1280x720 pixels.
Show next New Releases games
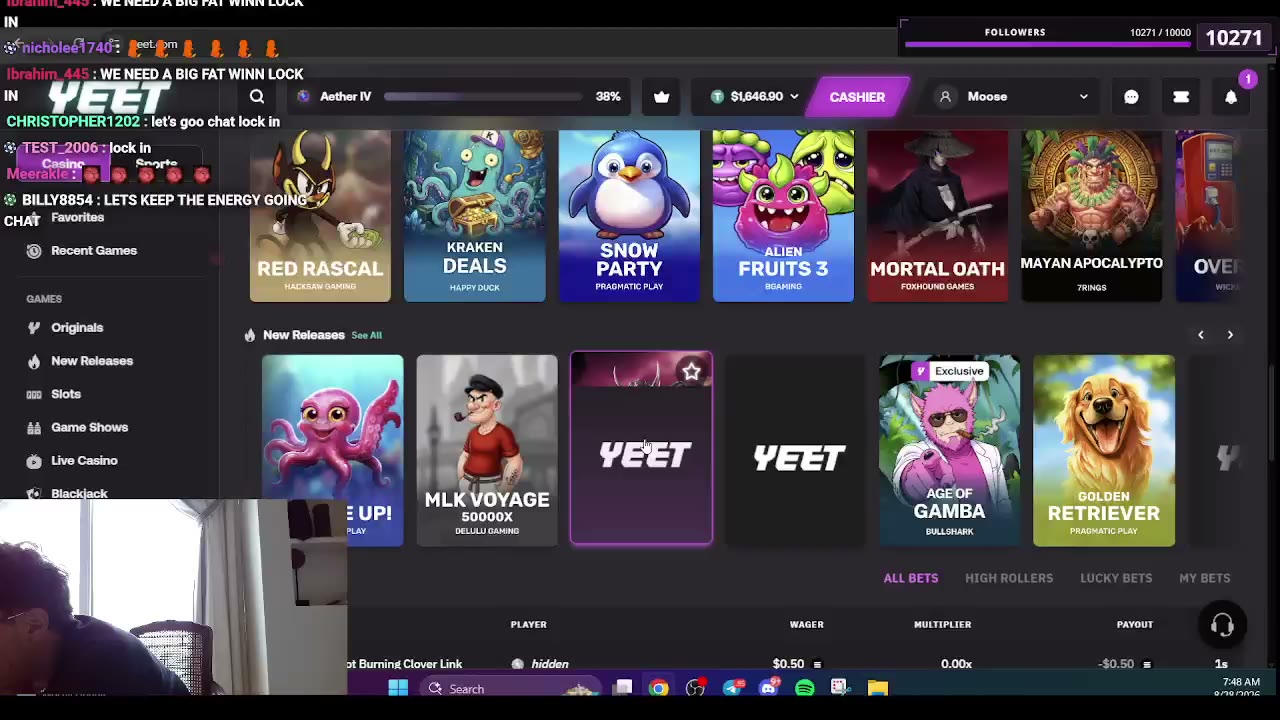click(1230, 335)
